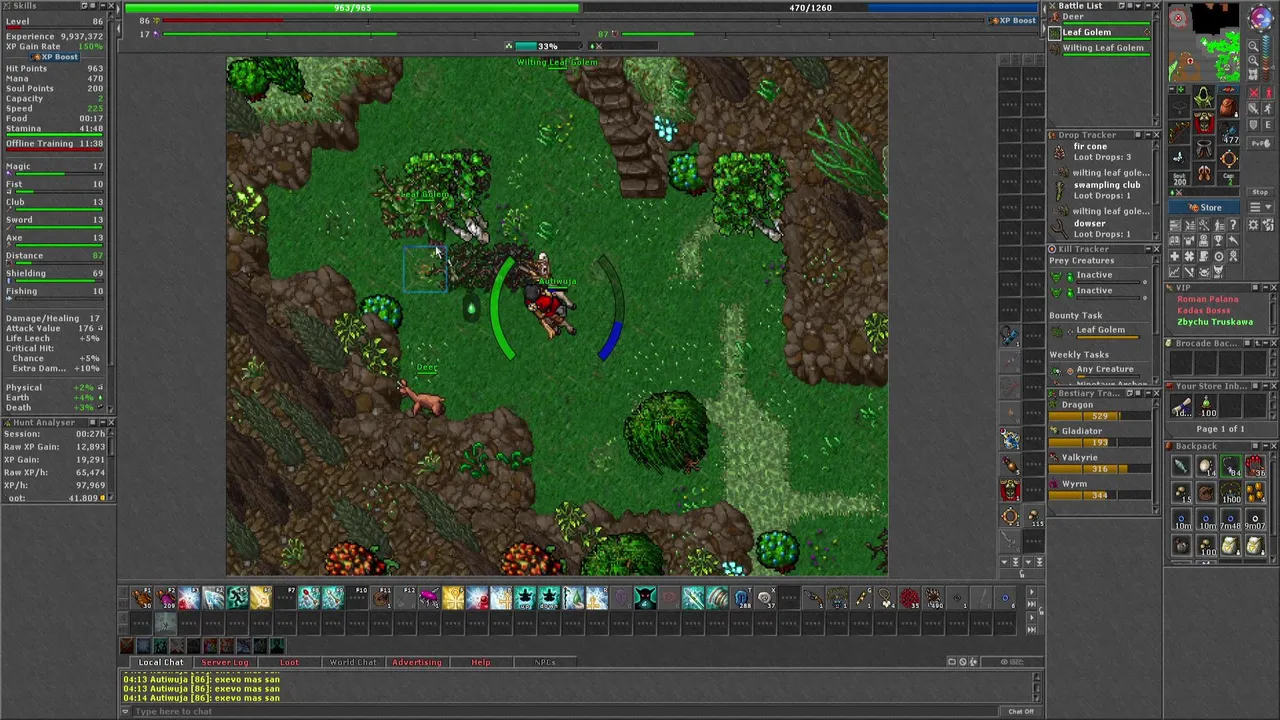This screenshot has width=1280, height=720.
Task: Click the minimap zoom in magnifier
Action: (x=1253, y=61)
